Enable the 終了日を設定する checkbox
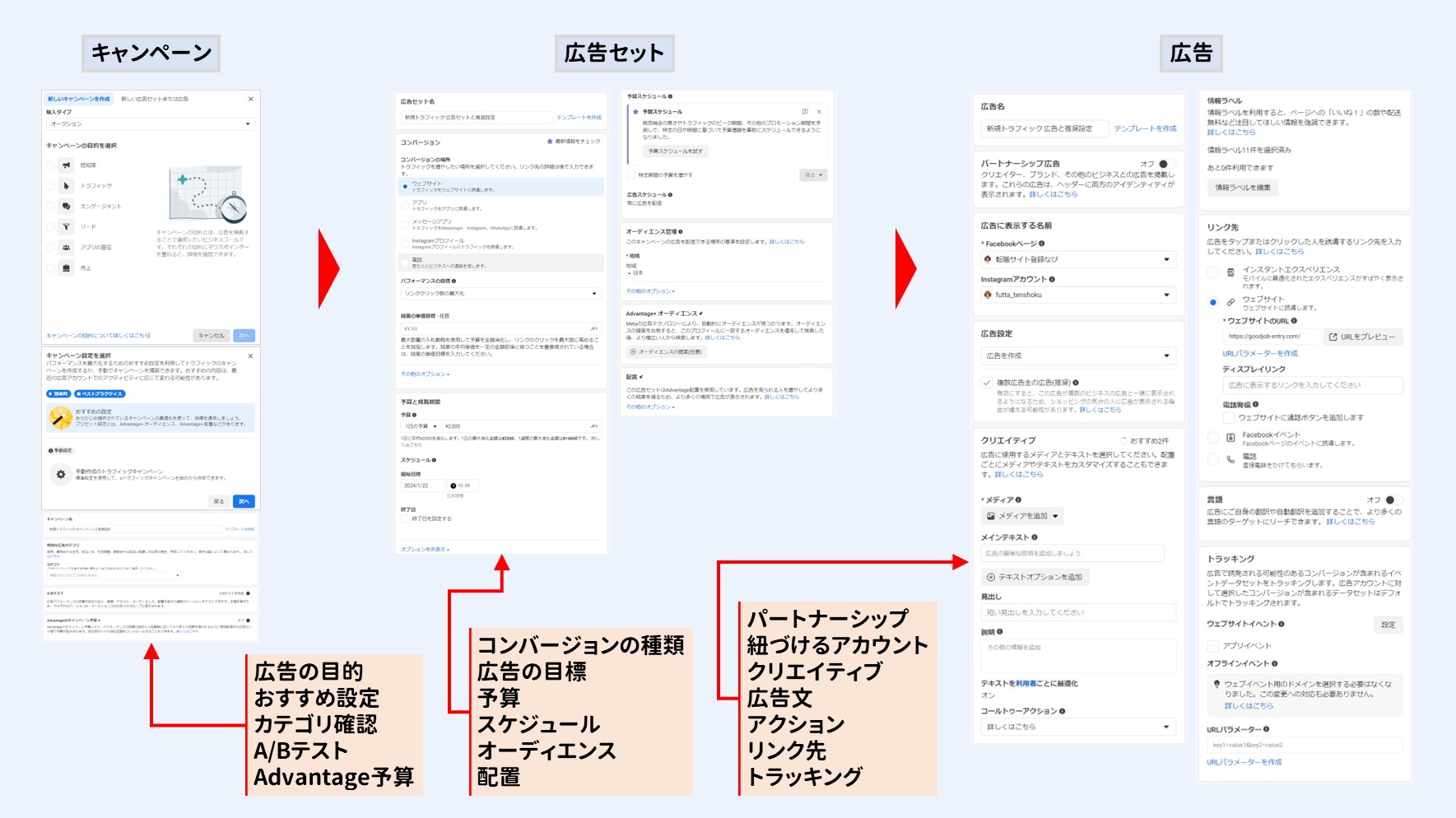Screen dimensions: 1456x818 [x=406, y=518]
